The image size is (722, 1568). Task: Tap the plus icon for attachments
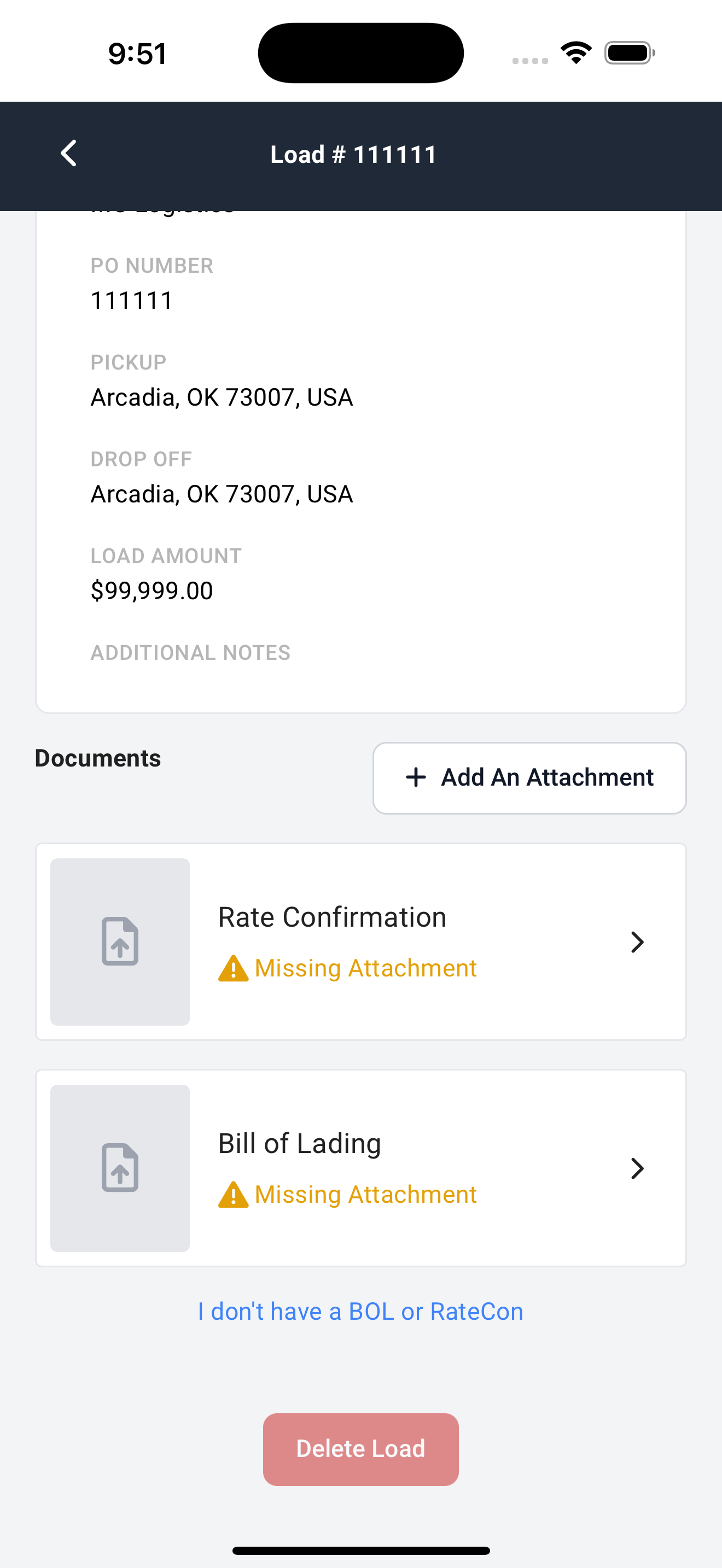(x=416, y=777)
